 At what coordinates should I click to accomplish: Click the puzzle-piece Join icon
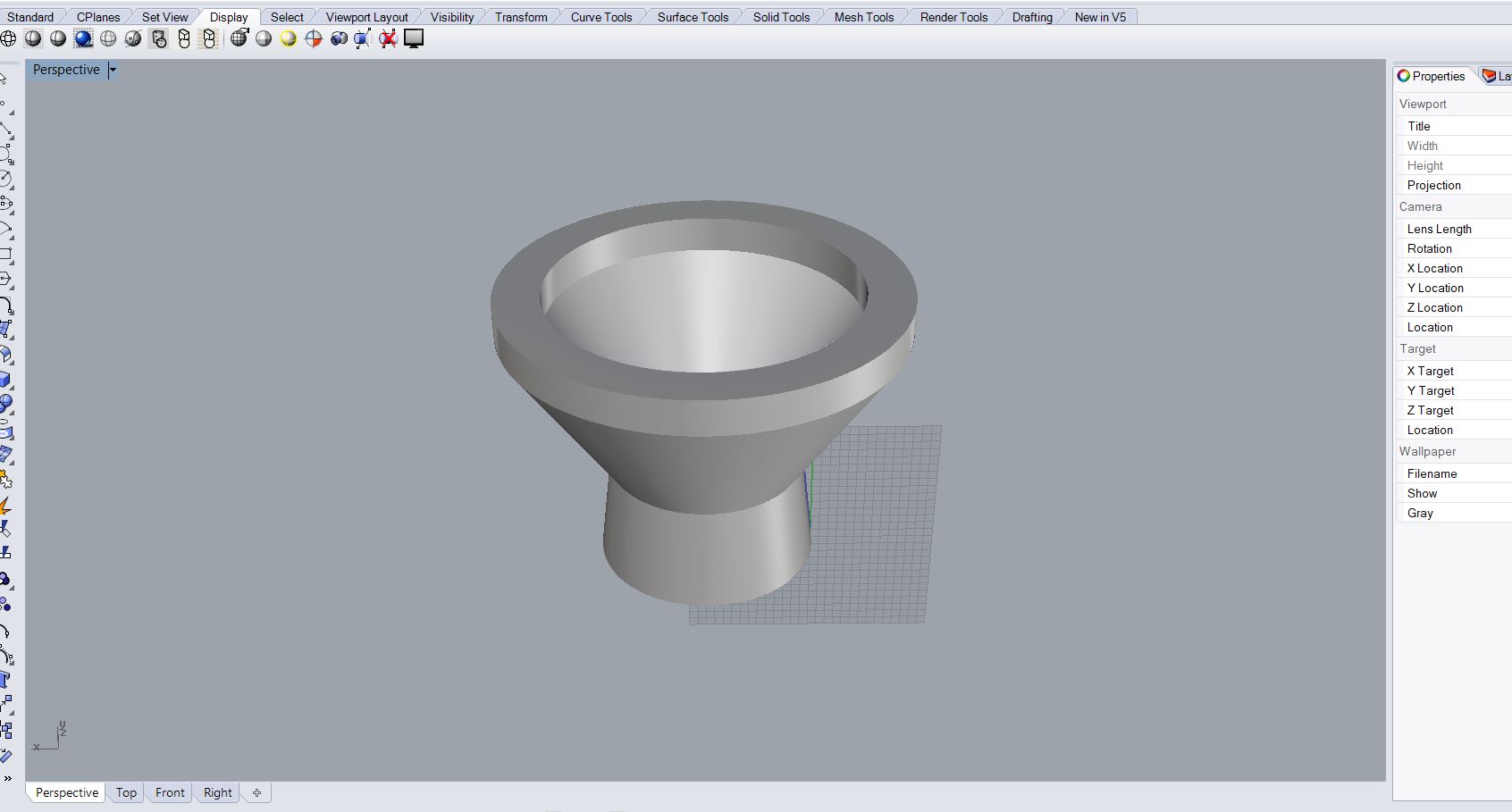[5, 480]
